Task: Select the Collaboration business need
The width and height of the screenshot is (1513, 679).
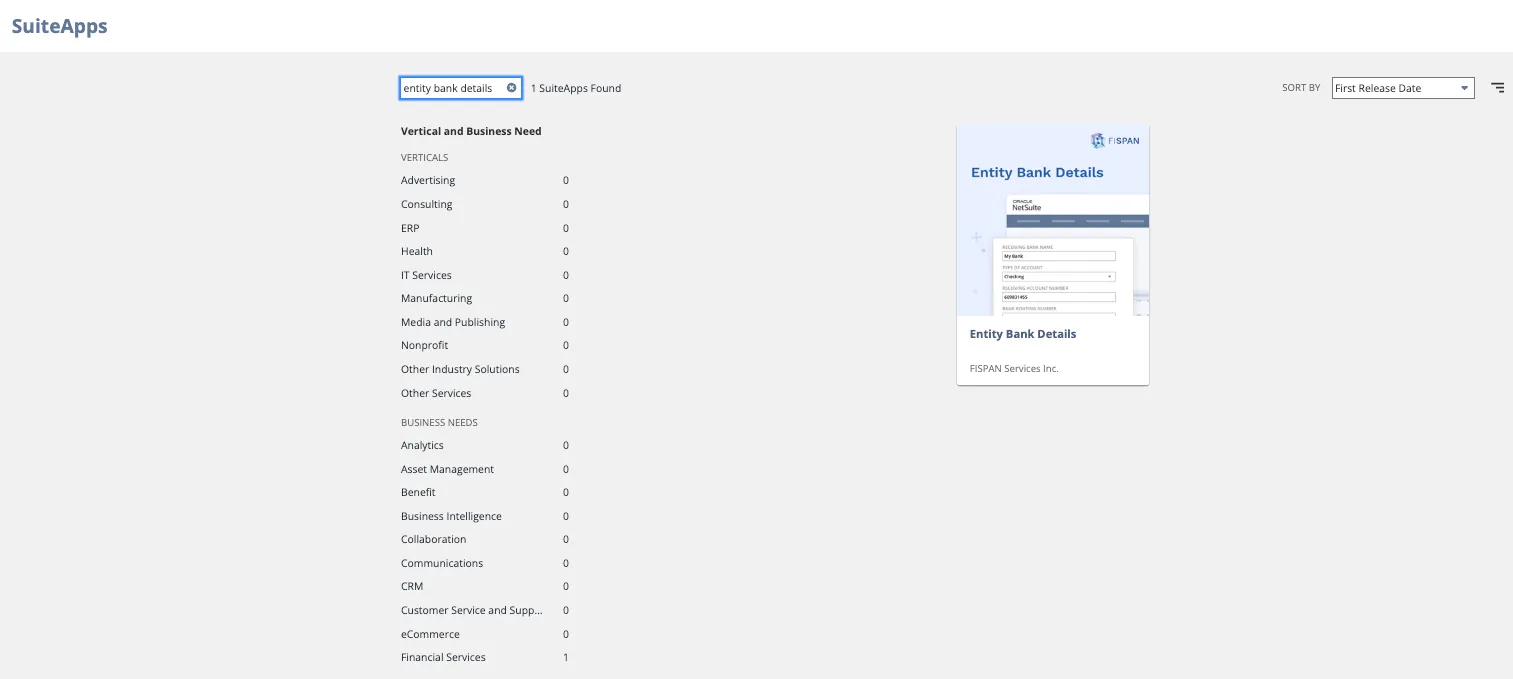Action: point(433,539)
